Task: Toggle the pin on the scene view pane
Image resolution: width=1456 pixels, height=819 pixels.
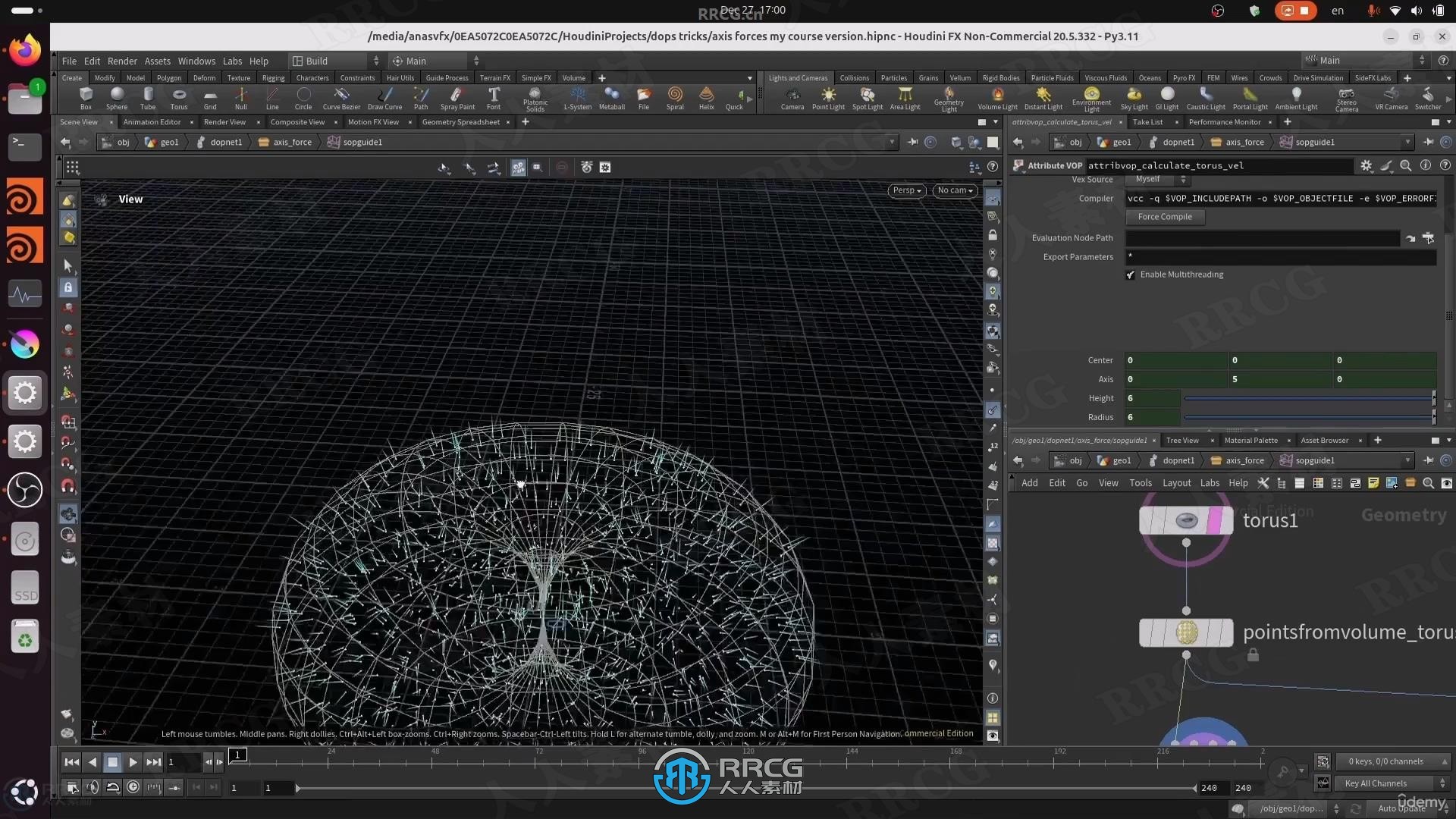Action: (912, 142)
